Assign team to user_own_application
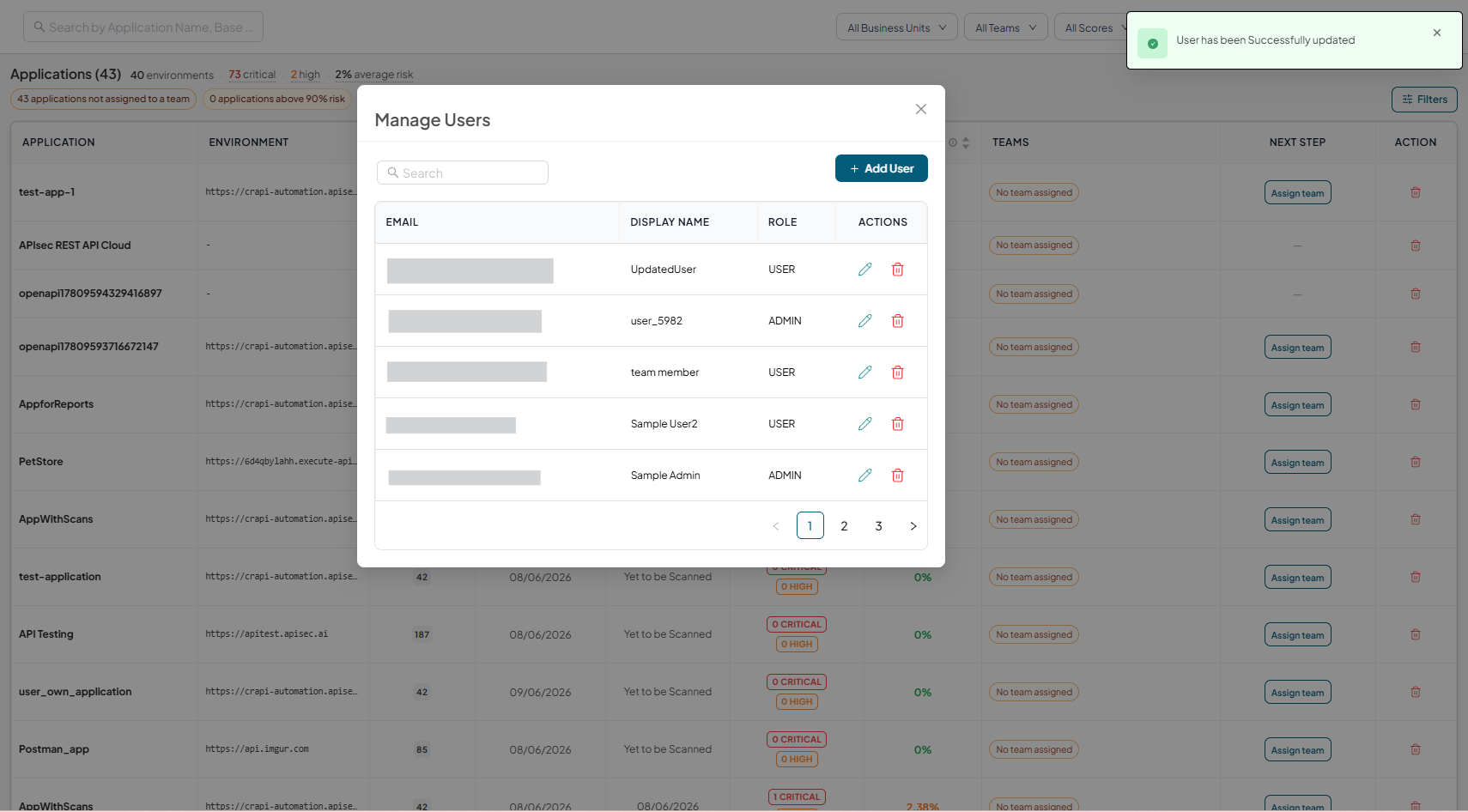Image resolution: width=1468 pixels, height=812 pixels. pos(1297,692)
